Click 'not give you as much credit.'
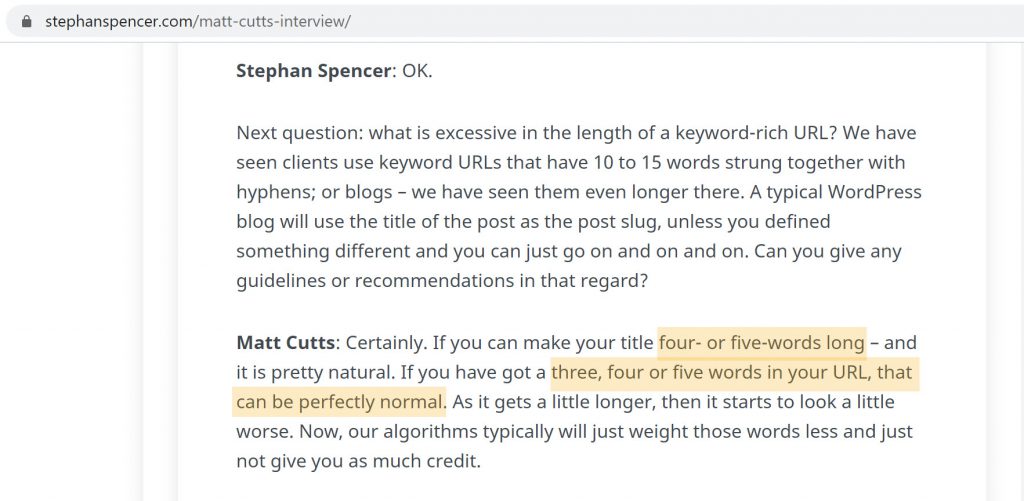Image resolution: width=1024 pixels, height=501 pixels. (359, 461)
